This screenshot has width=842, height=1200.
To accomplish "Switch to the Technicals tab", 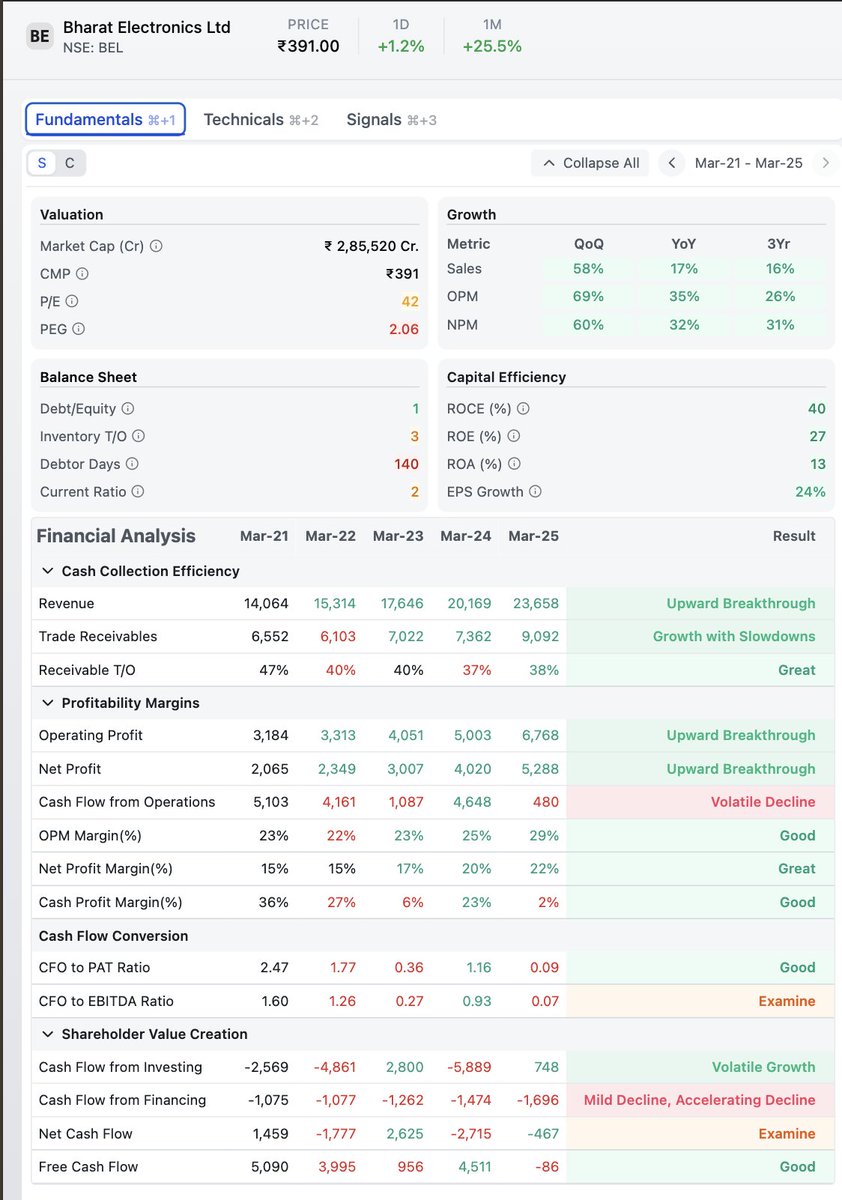I will pyautogui.click(x=261, y=120).
